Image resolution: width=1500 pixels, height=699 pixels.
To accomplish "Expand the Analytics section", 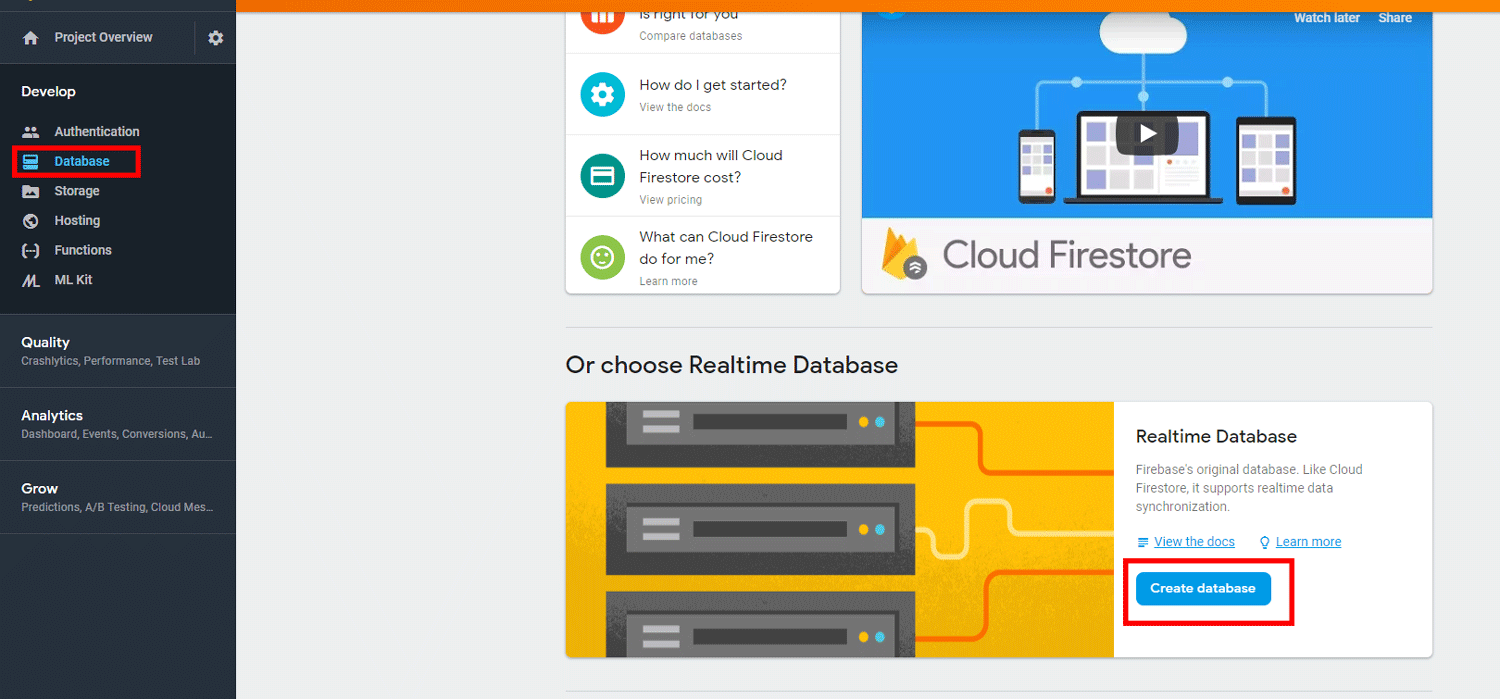I will (x=52, y=415).
